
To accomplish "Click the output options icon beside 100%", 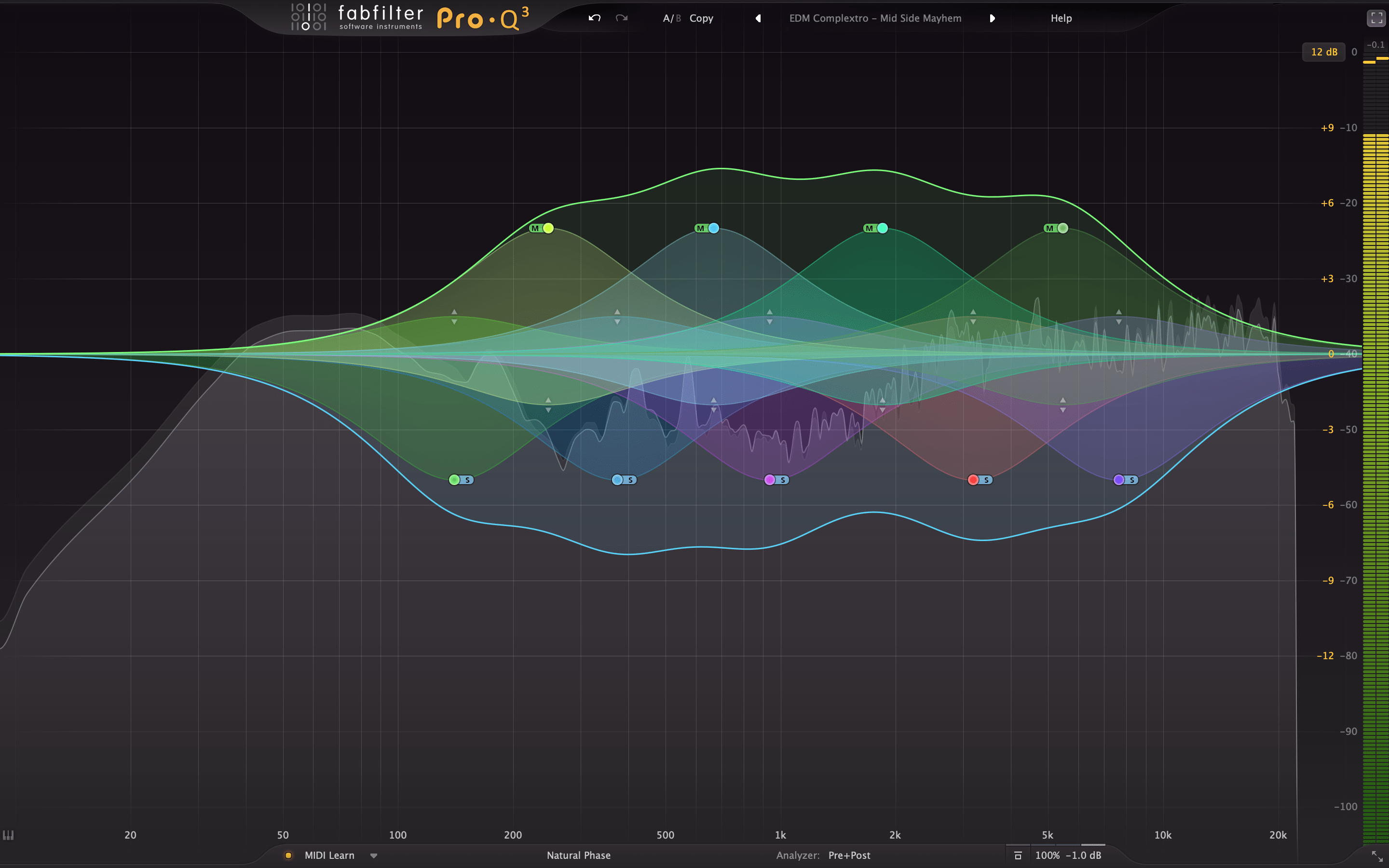I will pos(1018,855).
